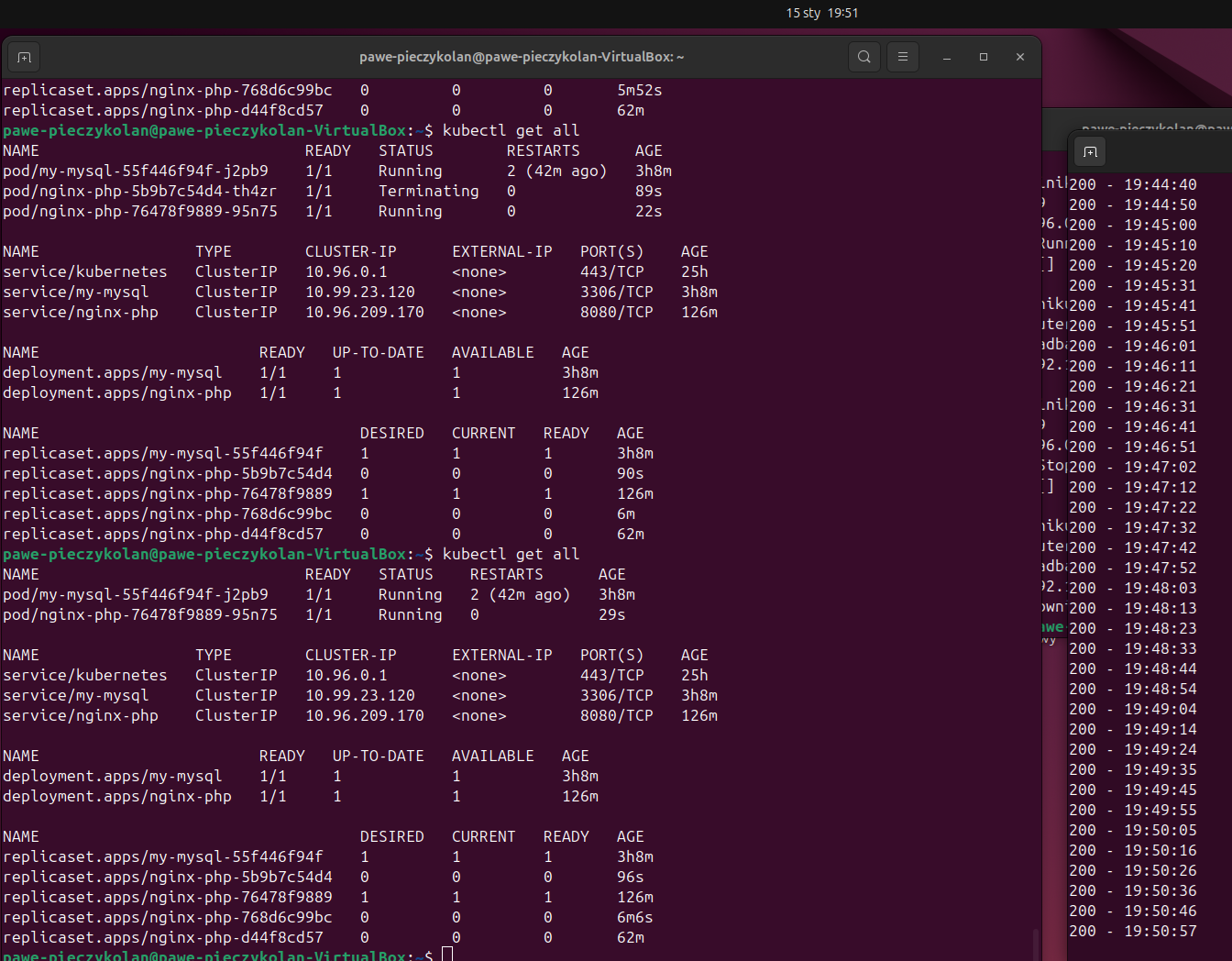This screenshot has width=1232, height=961.
Task: Click the 29s pod age value
Action: coord(612,614)
